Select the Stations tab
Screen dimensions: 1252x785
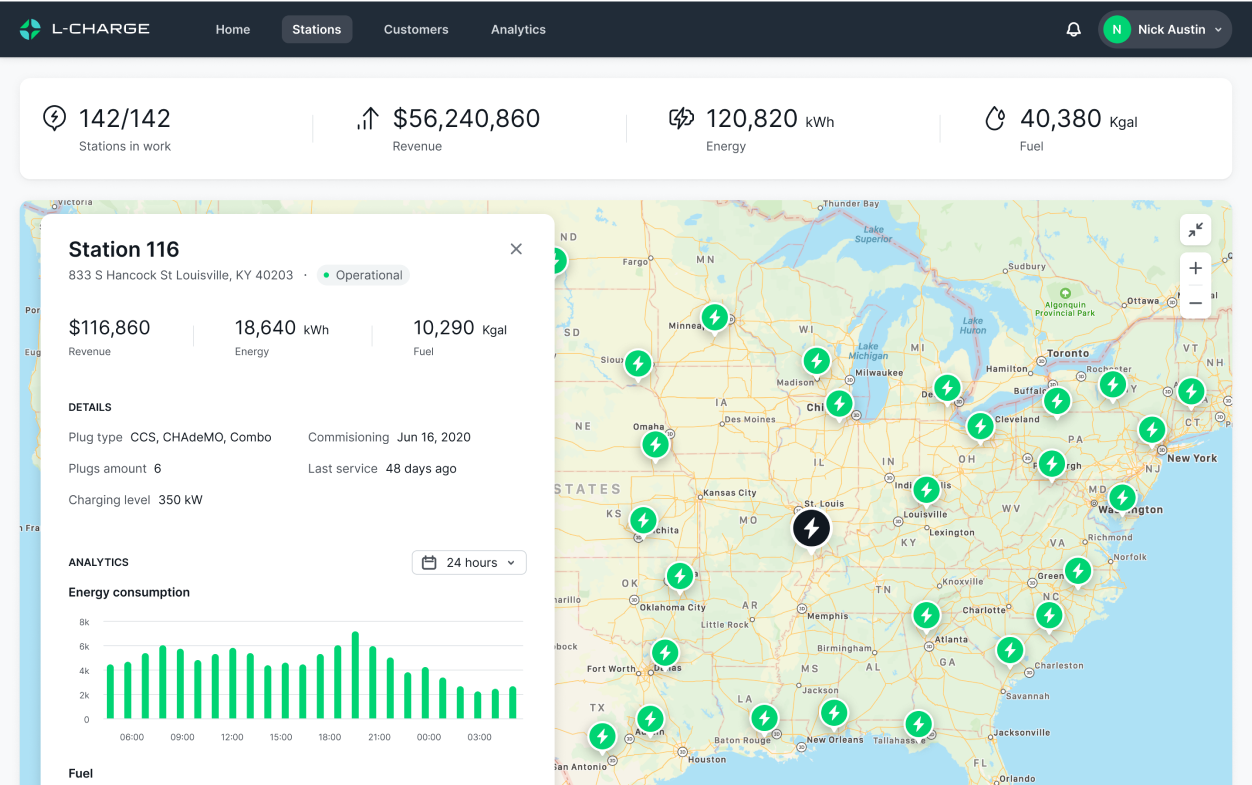click(316, 30)
